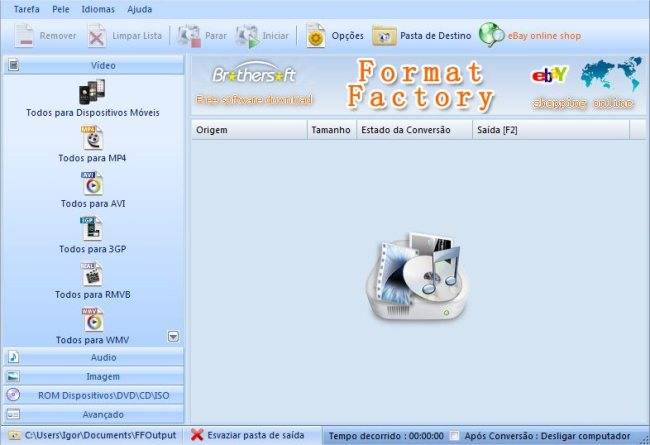Expand the Avançado category
The width and height of the screenshot is (650, 445).
[94, 414]
